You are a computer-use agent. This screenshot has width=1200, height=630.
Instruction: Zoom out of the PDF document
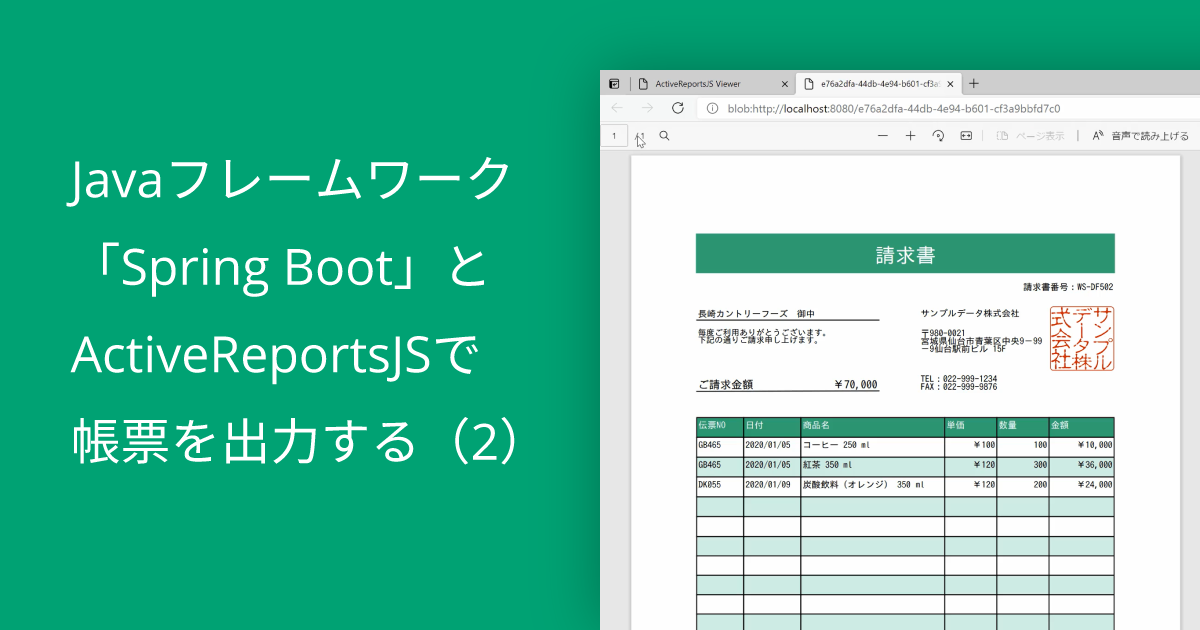pyautogui.click(x=882, y=135)
